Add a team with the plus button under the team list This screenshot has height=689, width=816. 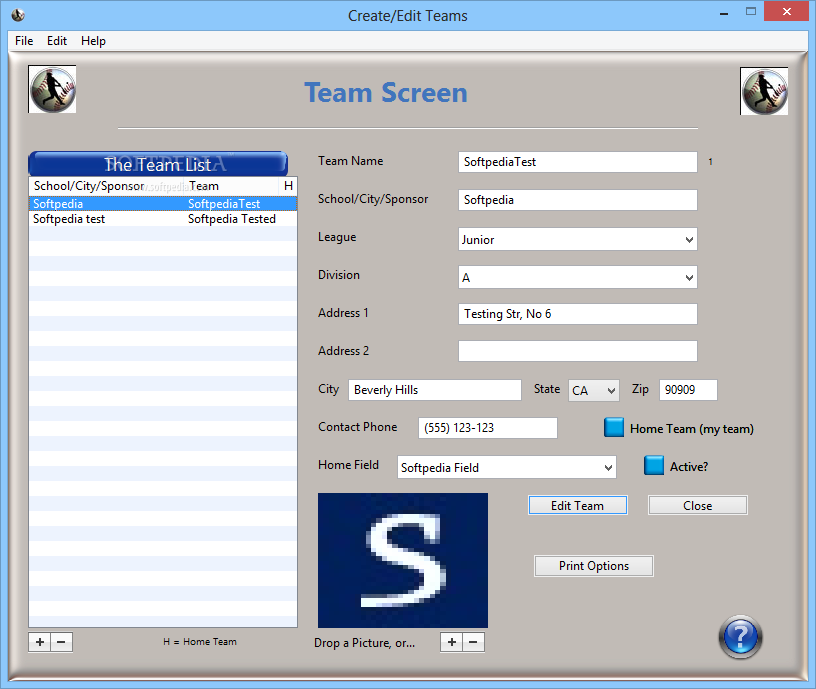[40, 642]
